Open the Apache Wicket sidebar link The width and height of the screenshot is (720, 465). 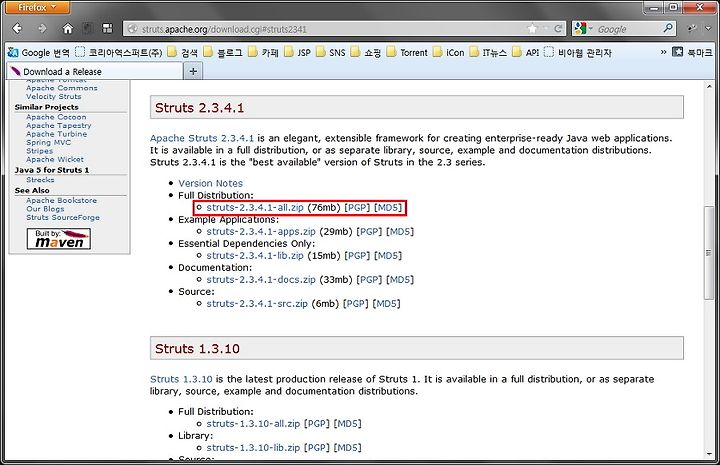pos(55,159)
